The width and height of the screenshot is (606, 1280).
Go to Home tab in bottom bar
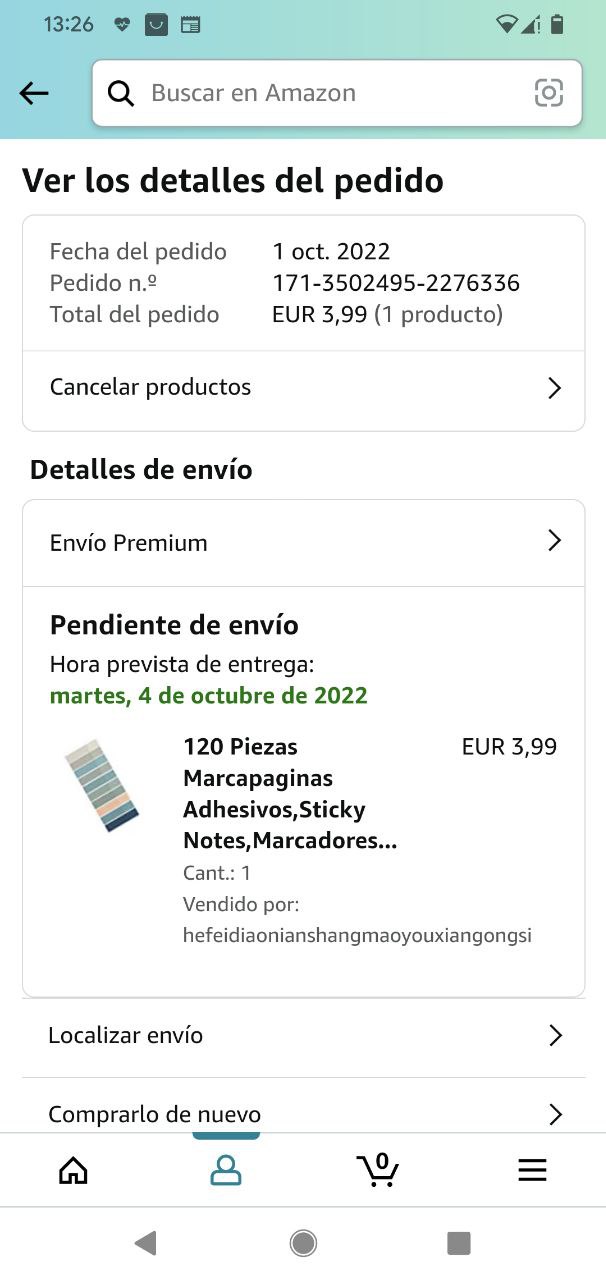73,1170
